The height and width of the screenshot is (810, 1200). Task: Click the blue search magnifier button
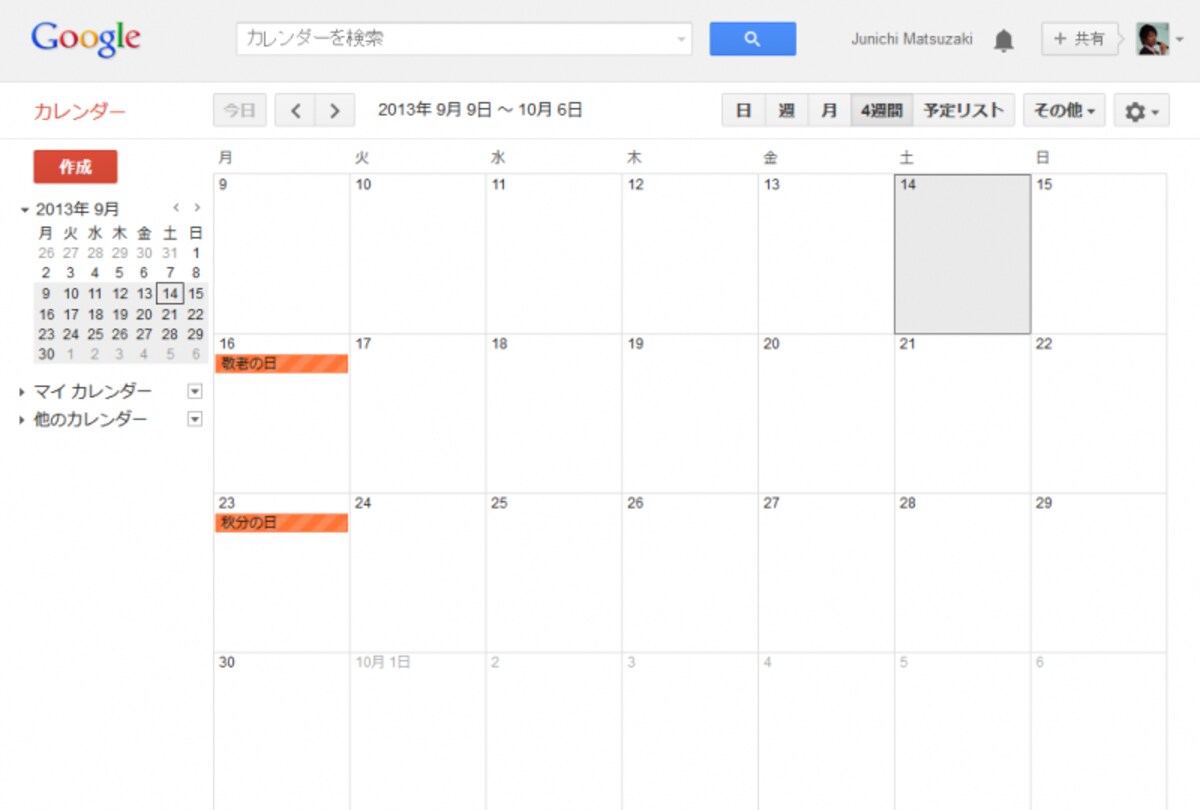(x=753, y=39)
